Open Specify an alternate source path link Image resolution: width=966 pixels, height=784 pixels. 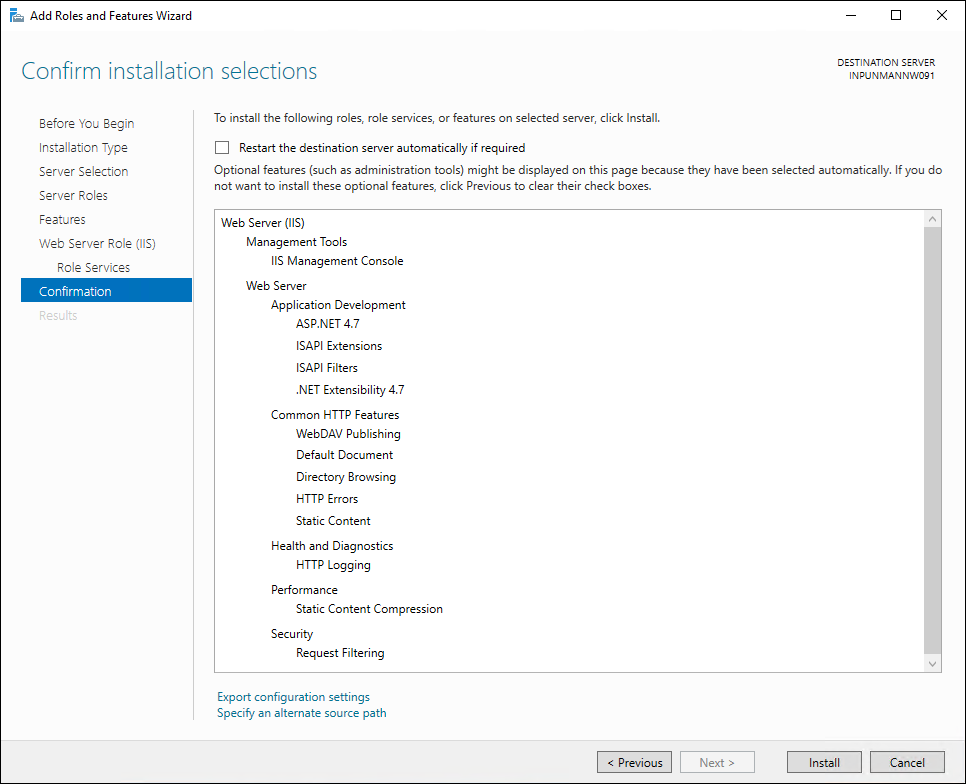point(301,713)
